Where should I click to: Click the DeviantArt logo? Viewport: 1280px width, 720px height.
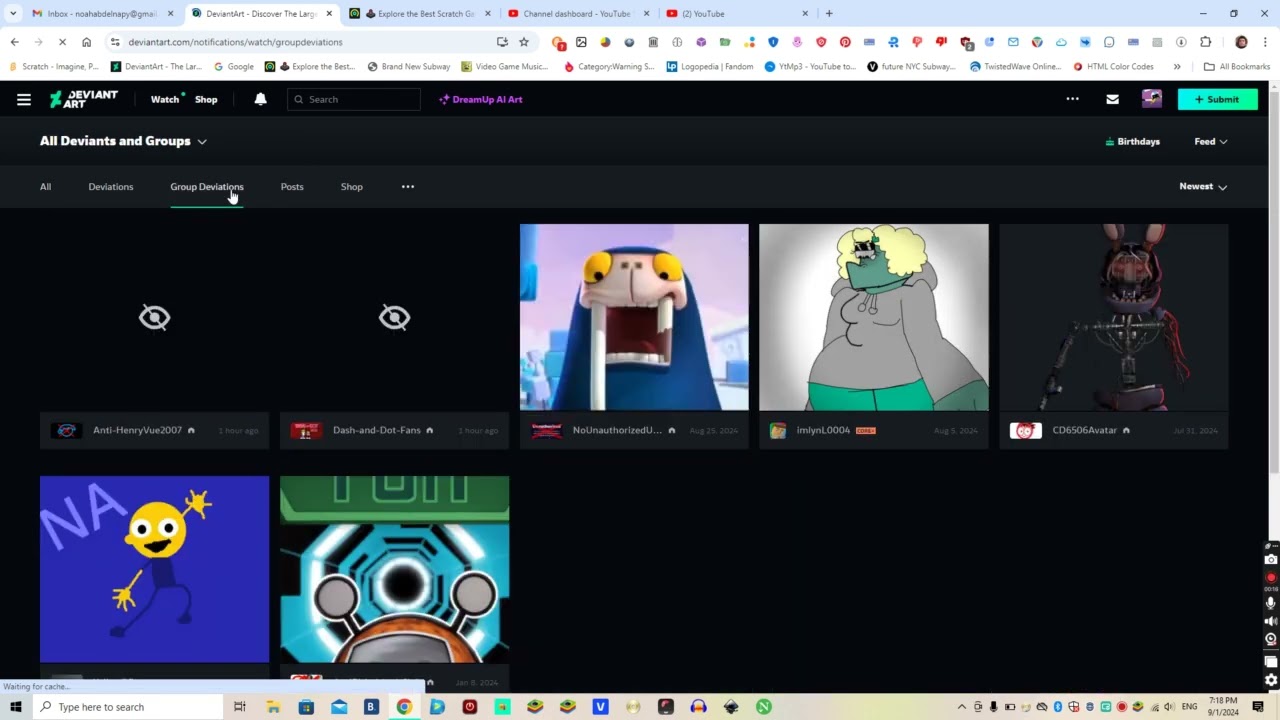pos(84,99)
